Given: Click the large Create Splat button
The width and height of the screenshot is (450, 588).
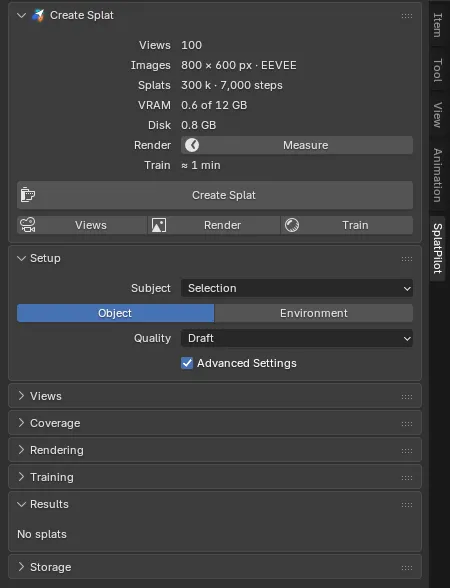Looking at the screenshot, I should click(x=215, y=195).
